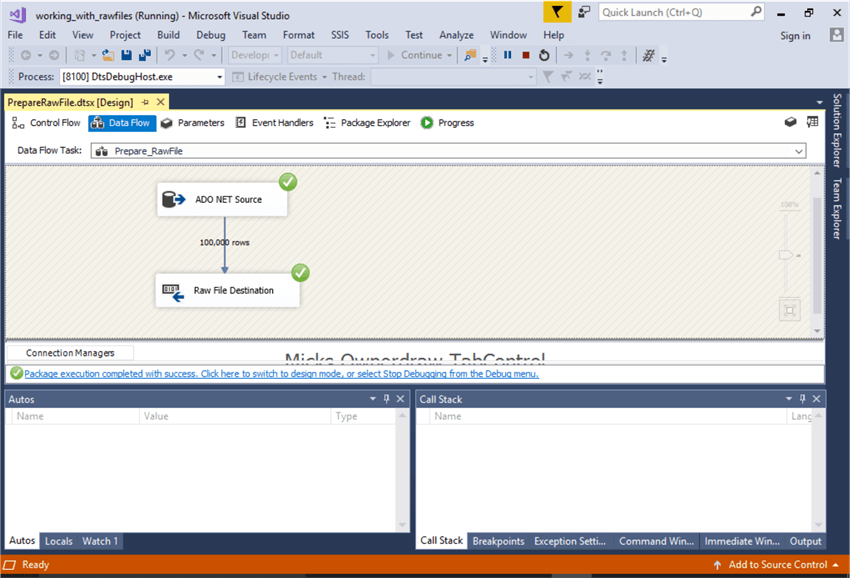
Task: Toggle auto-hide pin on Call Stack panel
Action: tap(802, 399)
